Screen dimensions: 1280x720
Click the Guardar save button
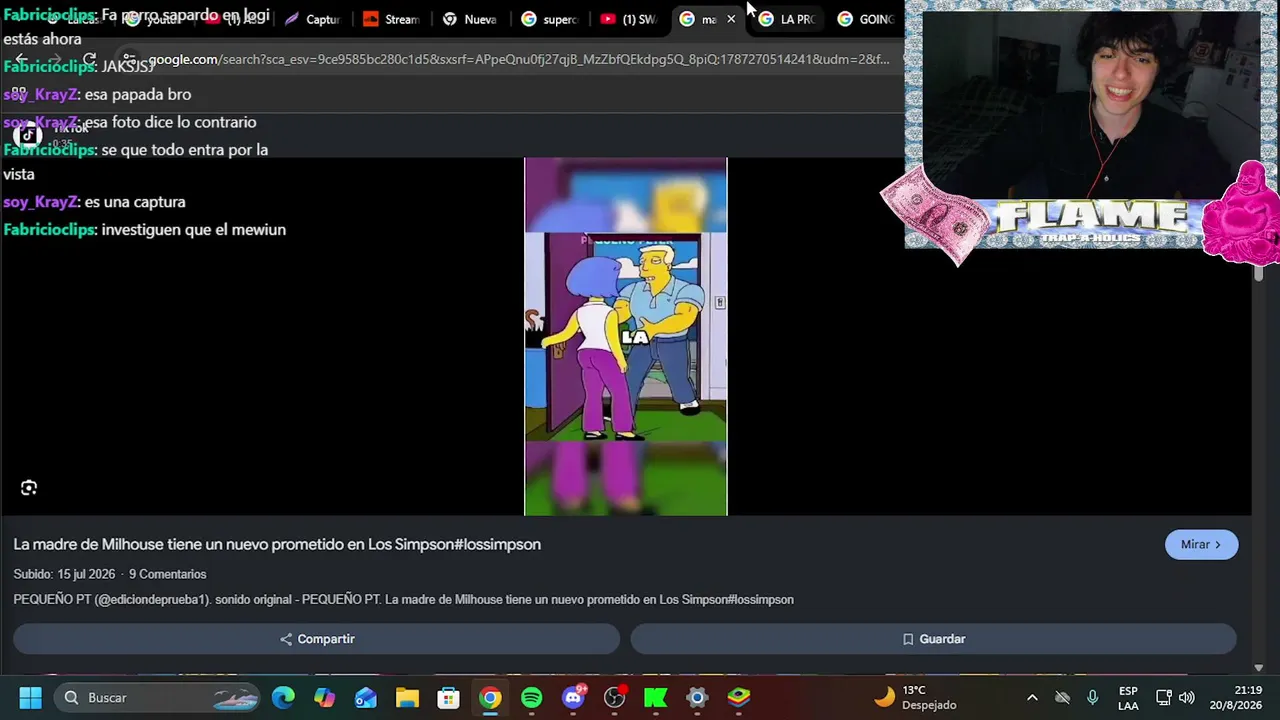click(x=933, y=639)
